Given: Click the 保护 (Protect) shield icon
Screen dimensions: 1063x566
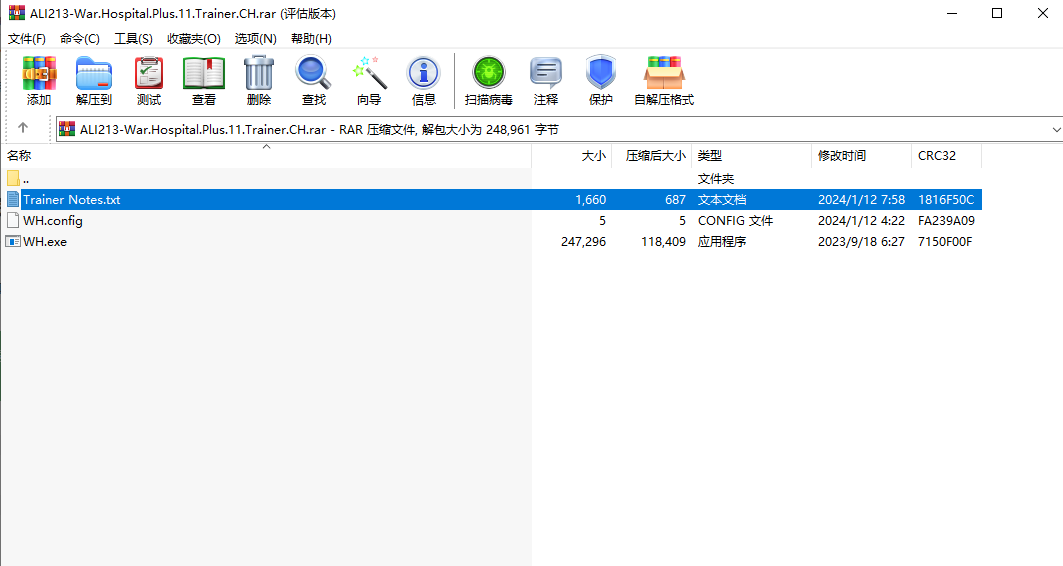Looking at the screenshot, I should click(x=601, y=73).
